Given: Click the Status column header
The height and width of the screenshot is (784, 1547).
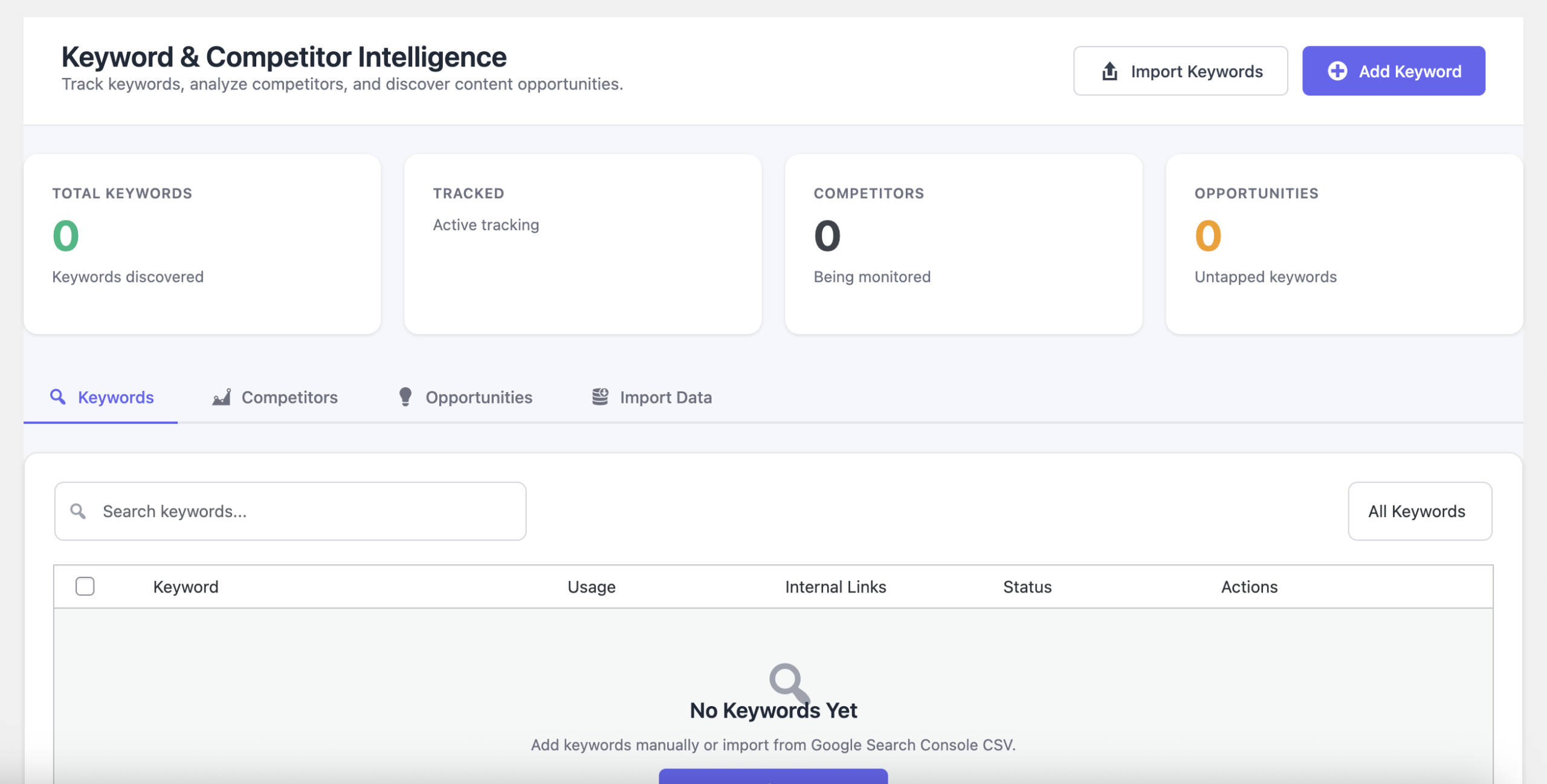Looking at the screenshot, I should point(1027,587).
